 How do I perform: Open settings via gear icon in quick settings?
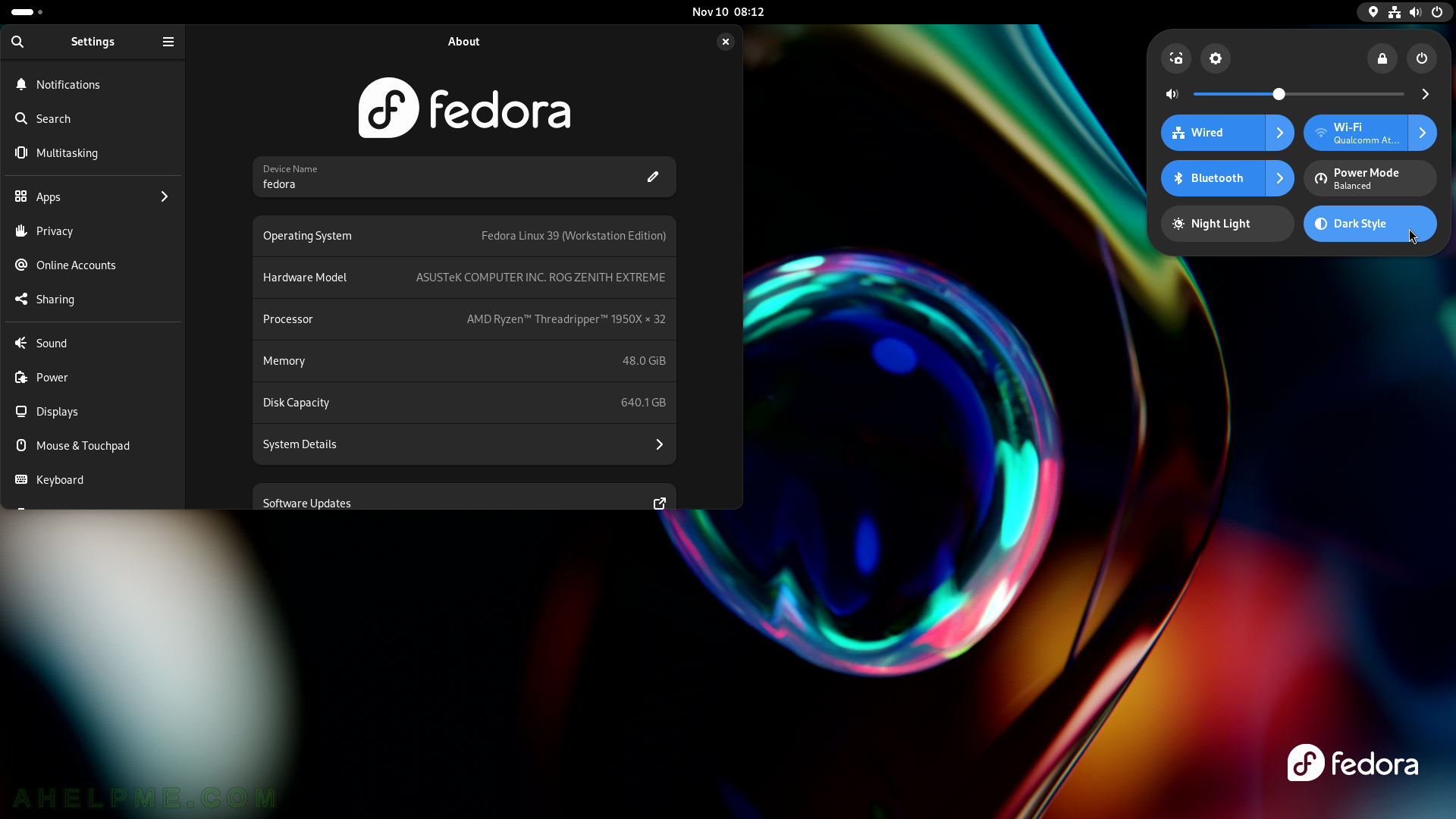(1216, 58)
